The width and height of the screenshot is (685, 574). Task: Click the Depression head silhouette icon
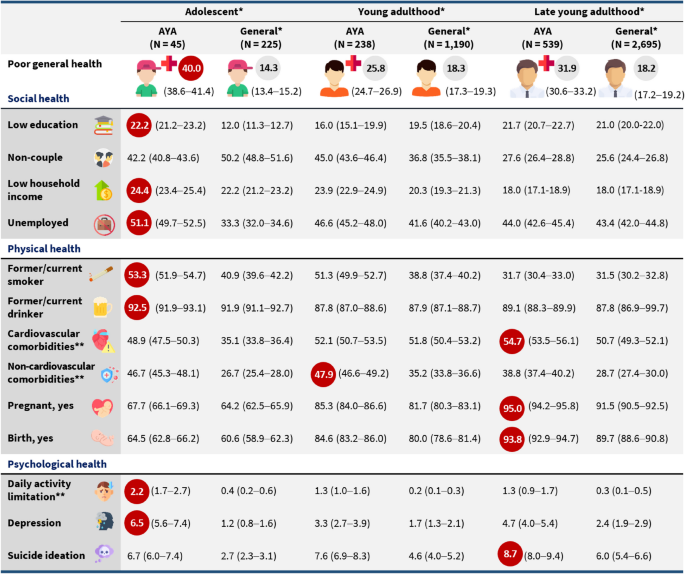point(105,522)
